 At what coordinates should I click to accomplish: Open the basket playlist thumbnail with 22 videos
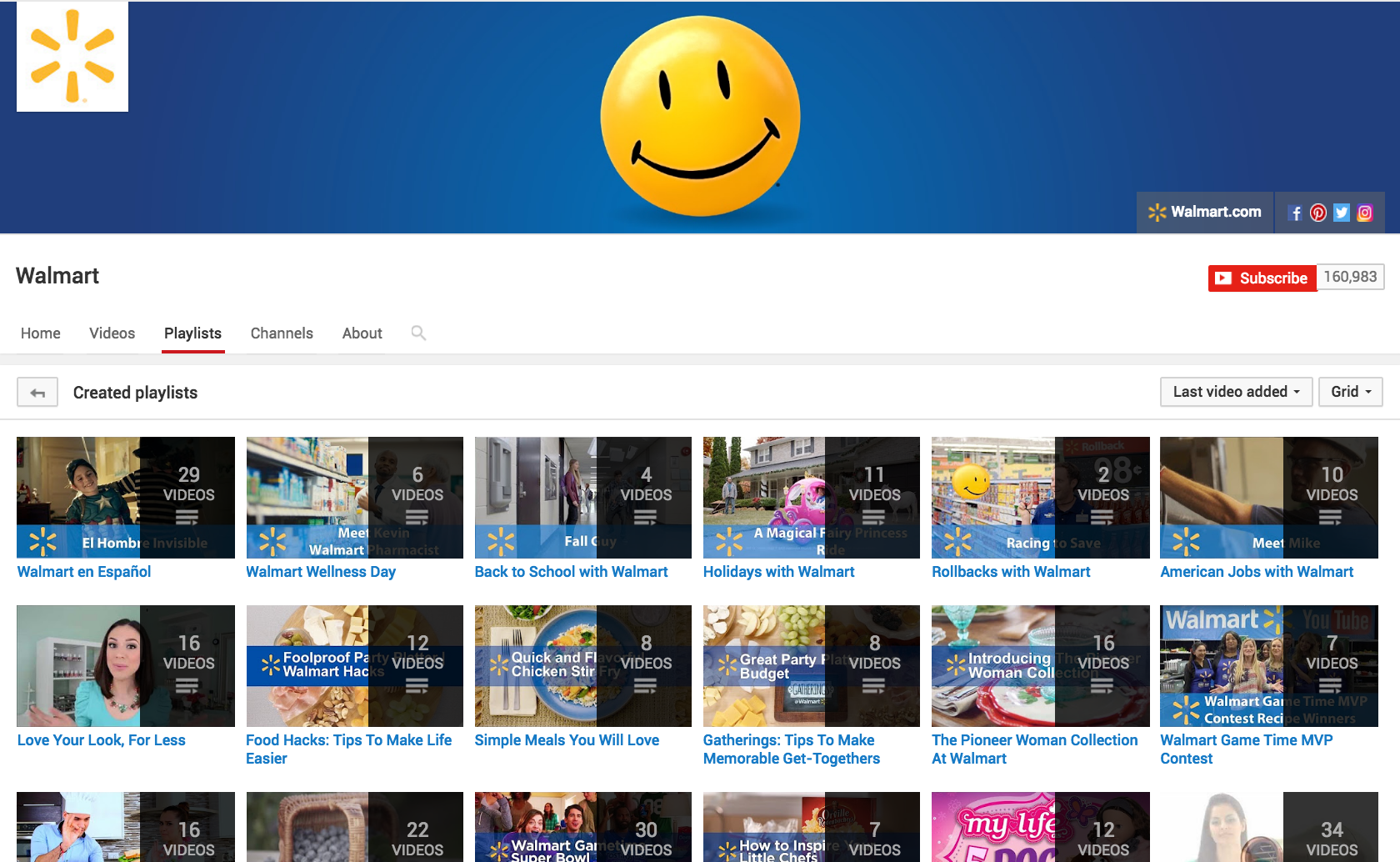(354, 827)
